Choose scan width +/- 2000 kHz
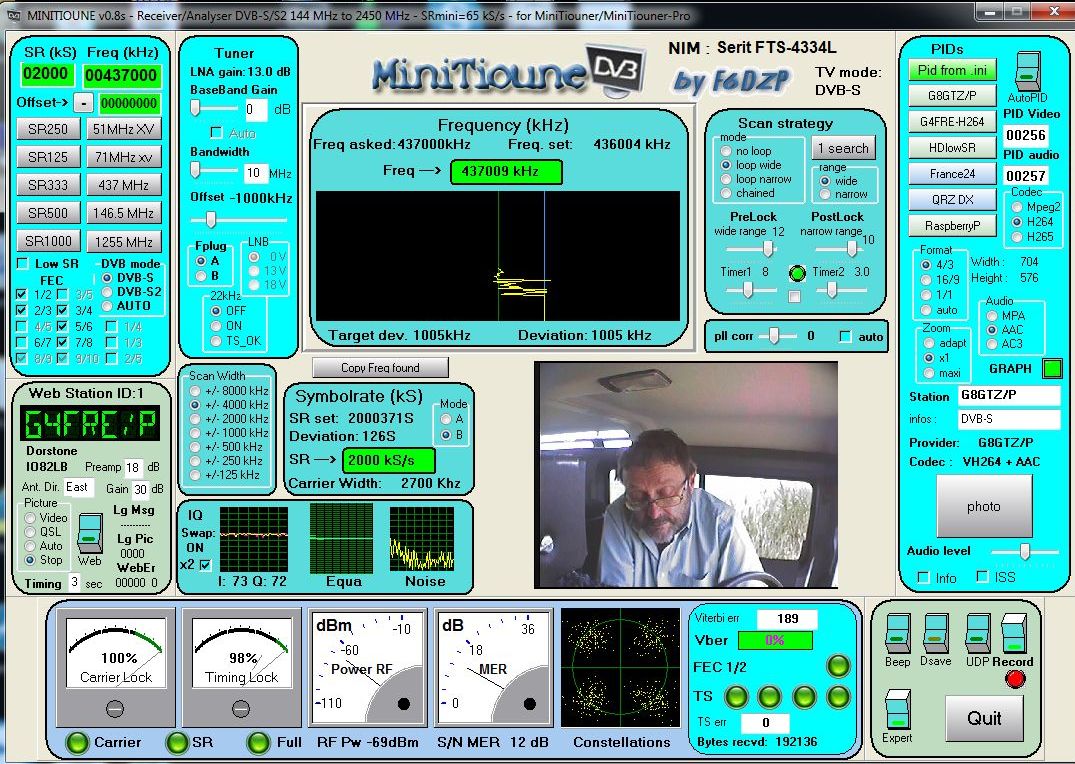Viewport: 1075px width, 764px height. pyautogui.click(x=195, y=419)
